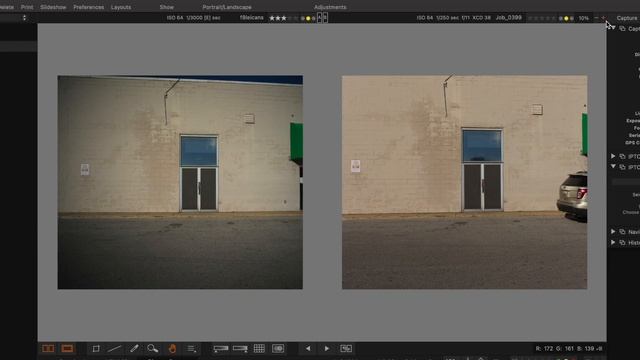Click the yellow color label on left image
Screen dimensions: 640x360
pyautogui.click(x=308, y=18)
